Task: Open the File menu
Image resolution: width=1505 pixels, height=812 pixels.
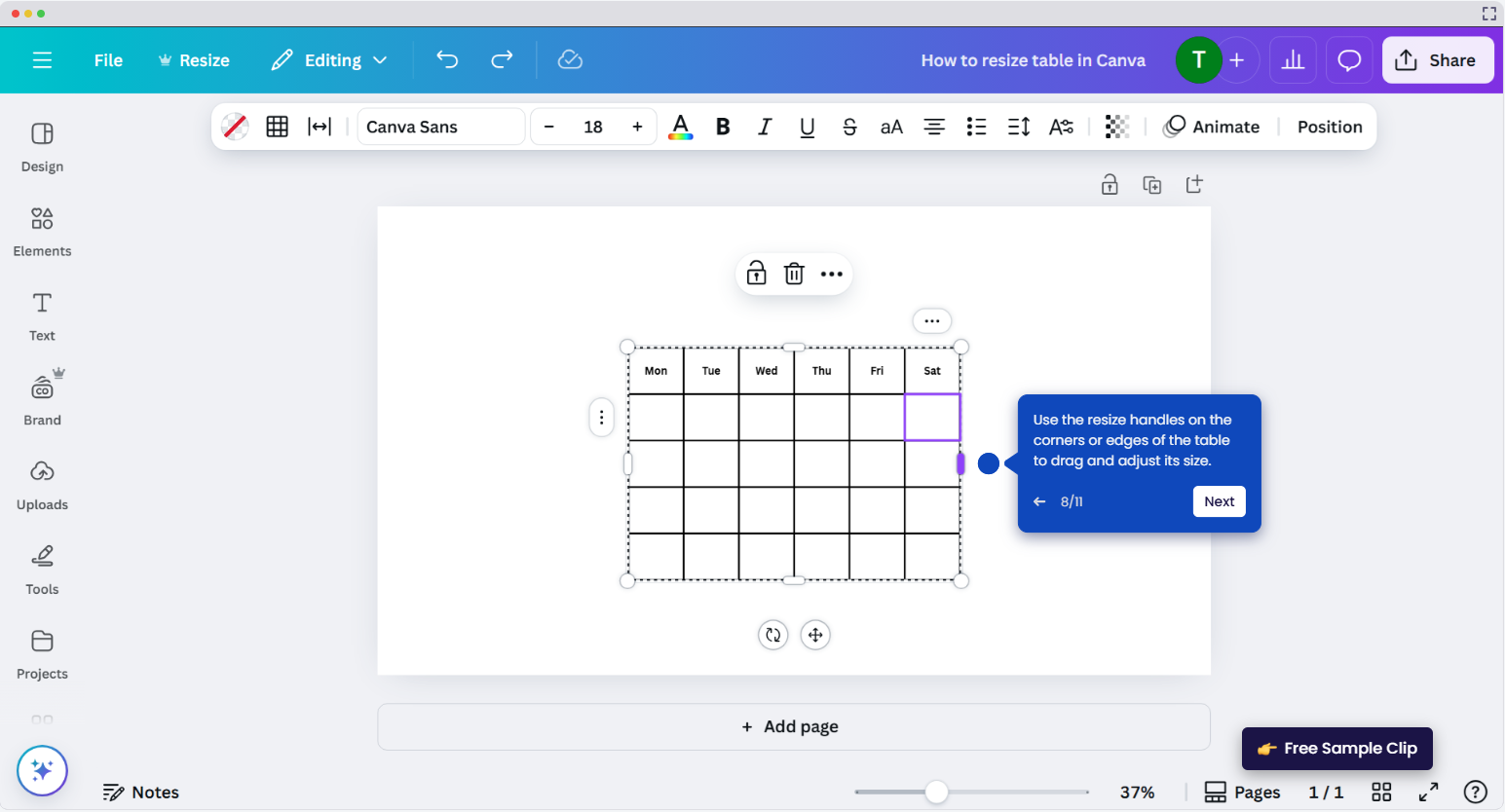Action: coord(108,59)
